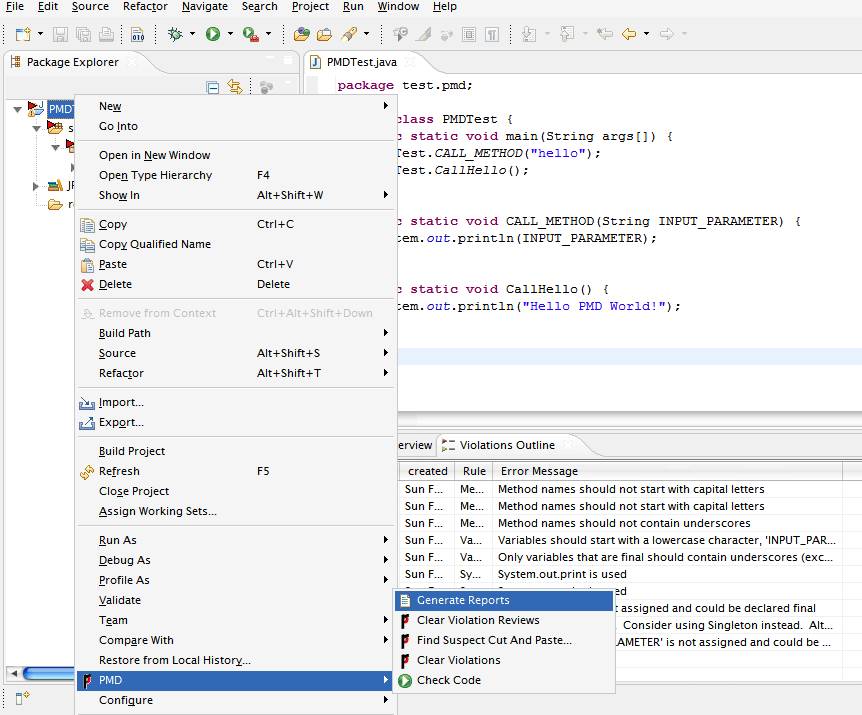Select Find Suspect Cut And Paste option
This screenshot has height=715, width=862.
(494, 640)
